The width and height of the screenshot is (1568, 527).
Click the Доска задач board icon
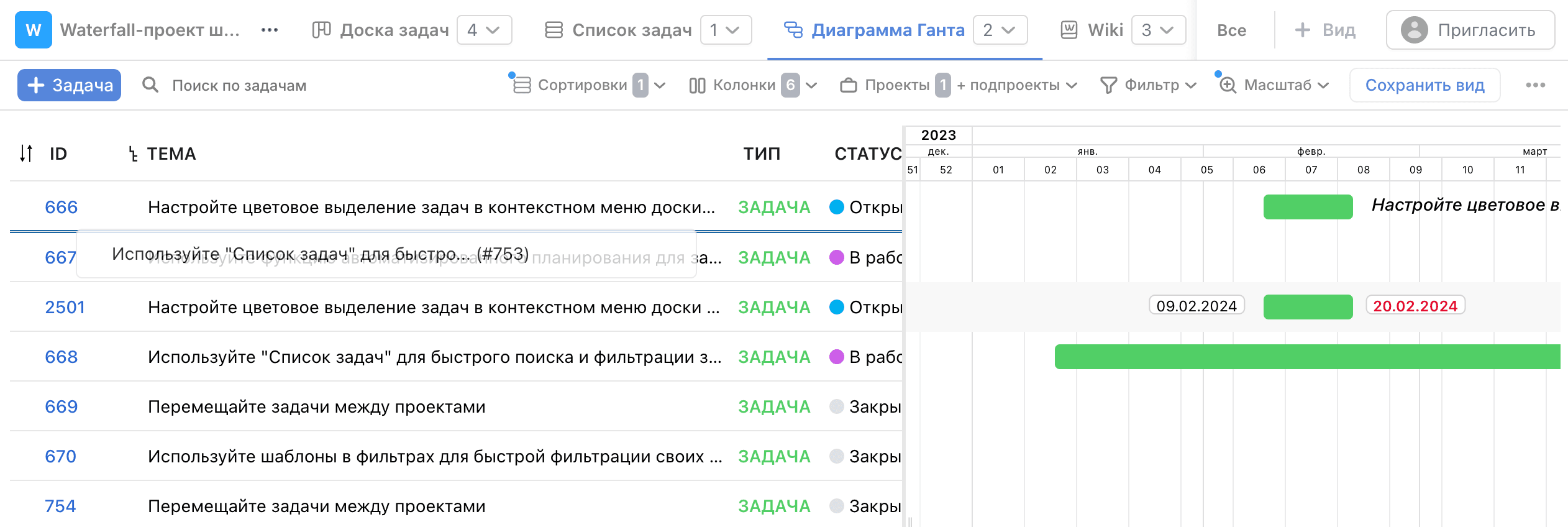pyautogui.click(x=321, y=30)
